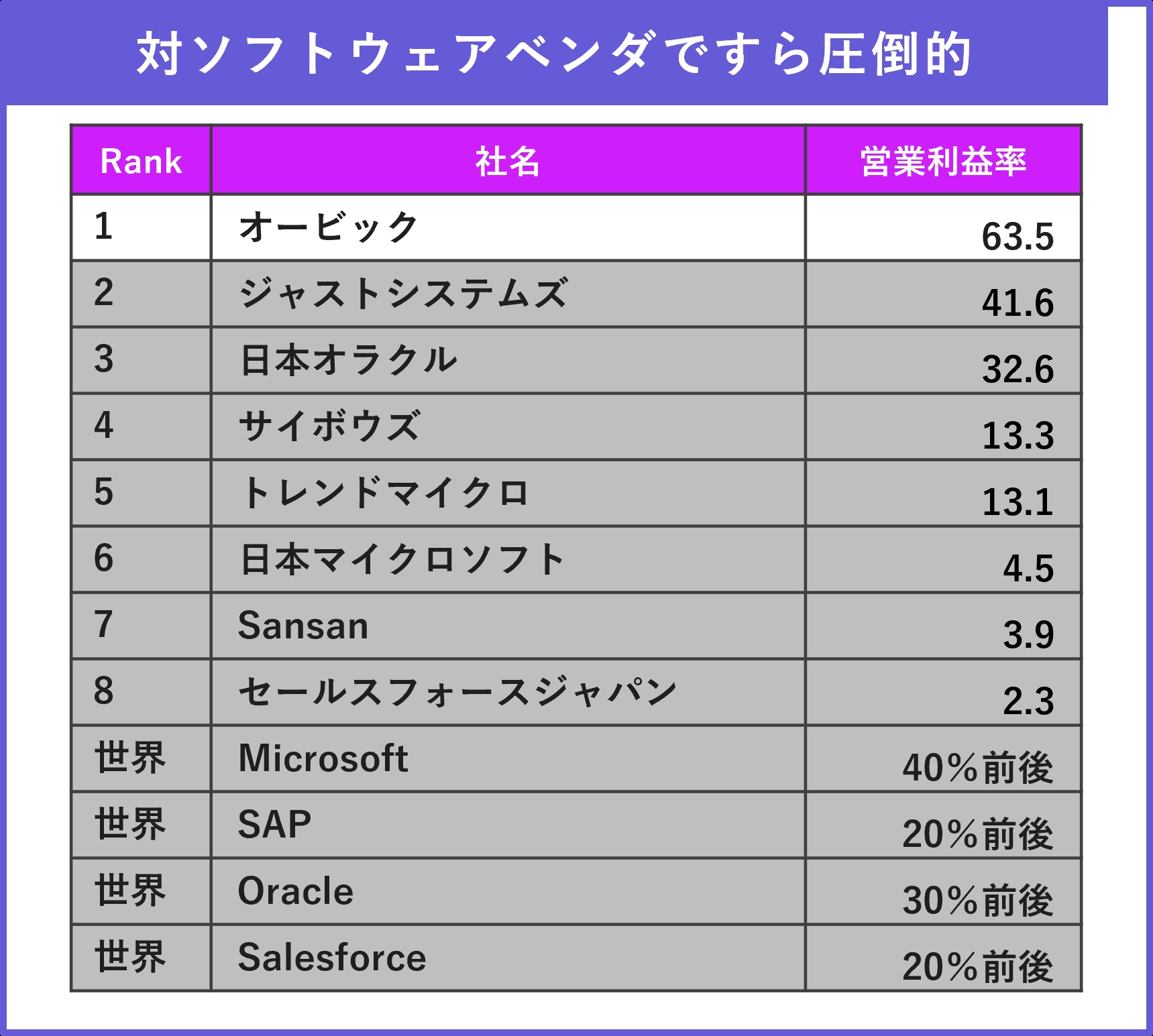
Task: Select the 2.3 margin value
Action: tap(1028, 701)
